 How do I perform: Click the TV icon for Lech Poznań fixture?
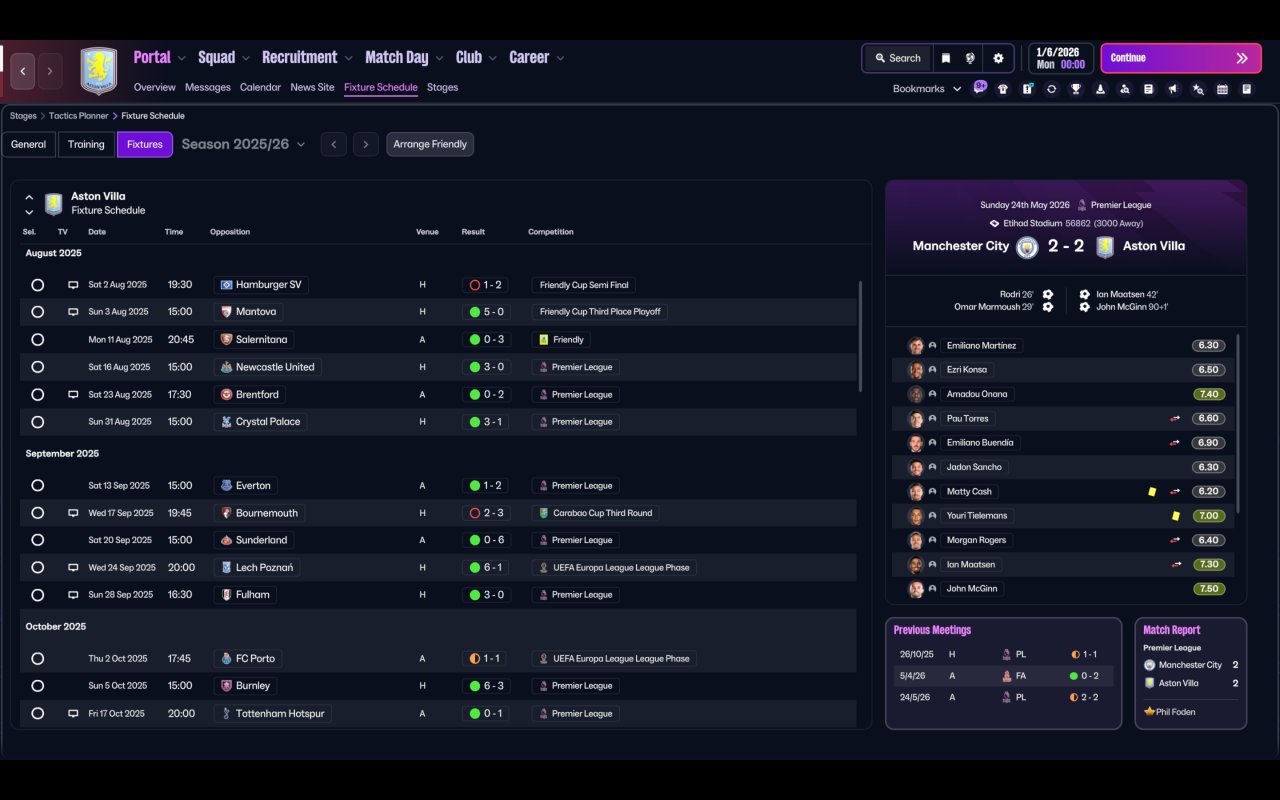(73, 567)
